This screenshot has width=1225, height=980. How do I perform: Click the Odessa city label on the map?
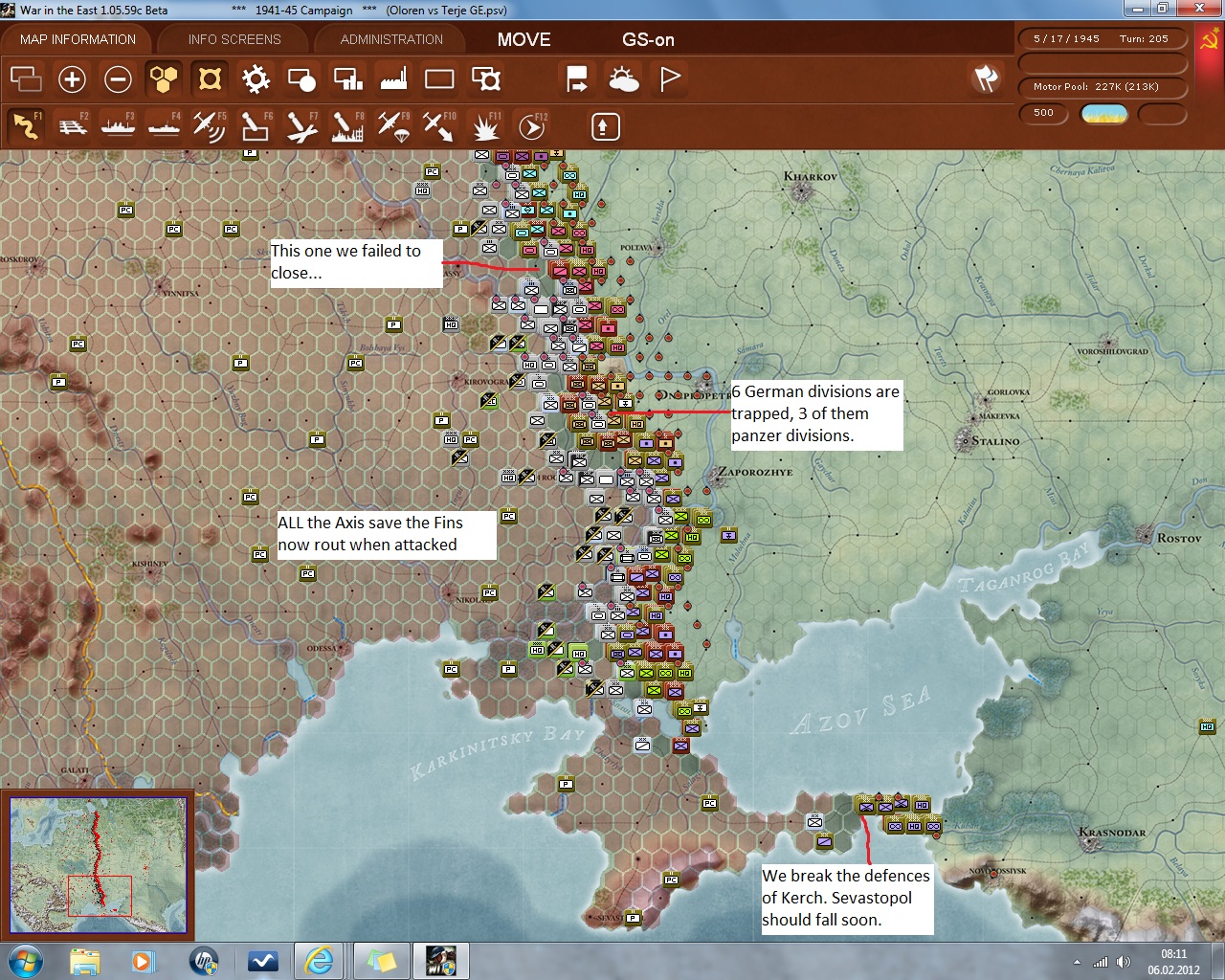pos(322,648)
